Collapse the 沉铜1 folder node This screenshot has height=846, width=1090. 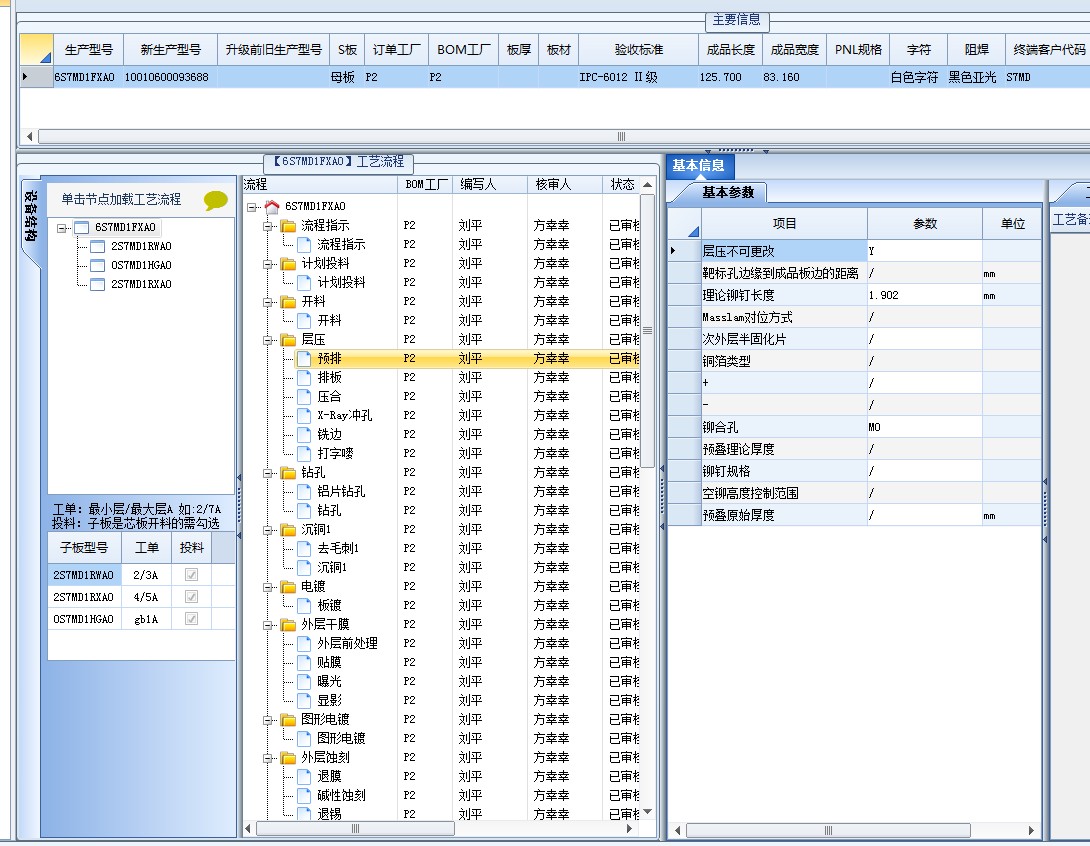[x=268, y=530]
